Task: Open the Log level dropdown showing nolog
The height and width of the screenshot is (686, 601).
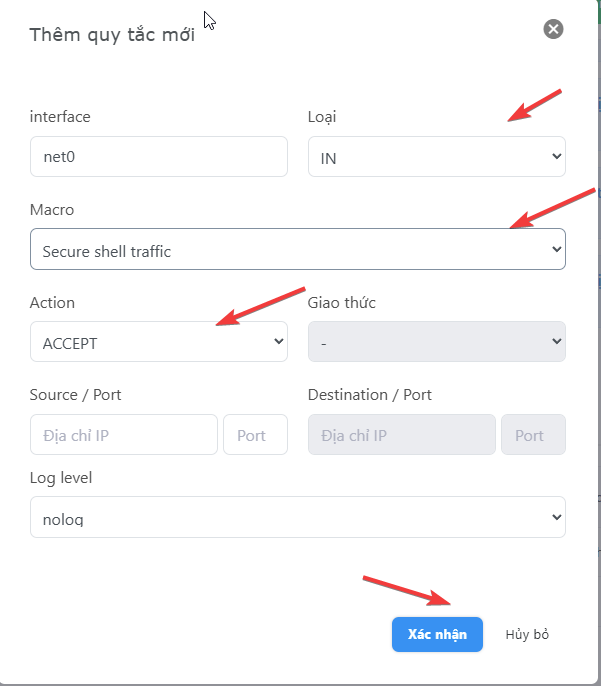Action: [x=298, y=517]
